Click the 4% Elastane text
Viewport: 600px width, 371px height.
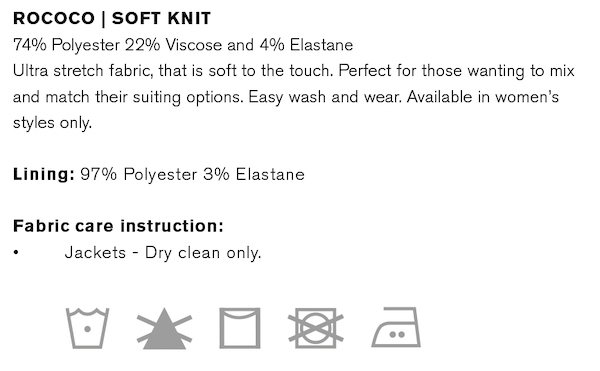click(306, 45)
